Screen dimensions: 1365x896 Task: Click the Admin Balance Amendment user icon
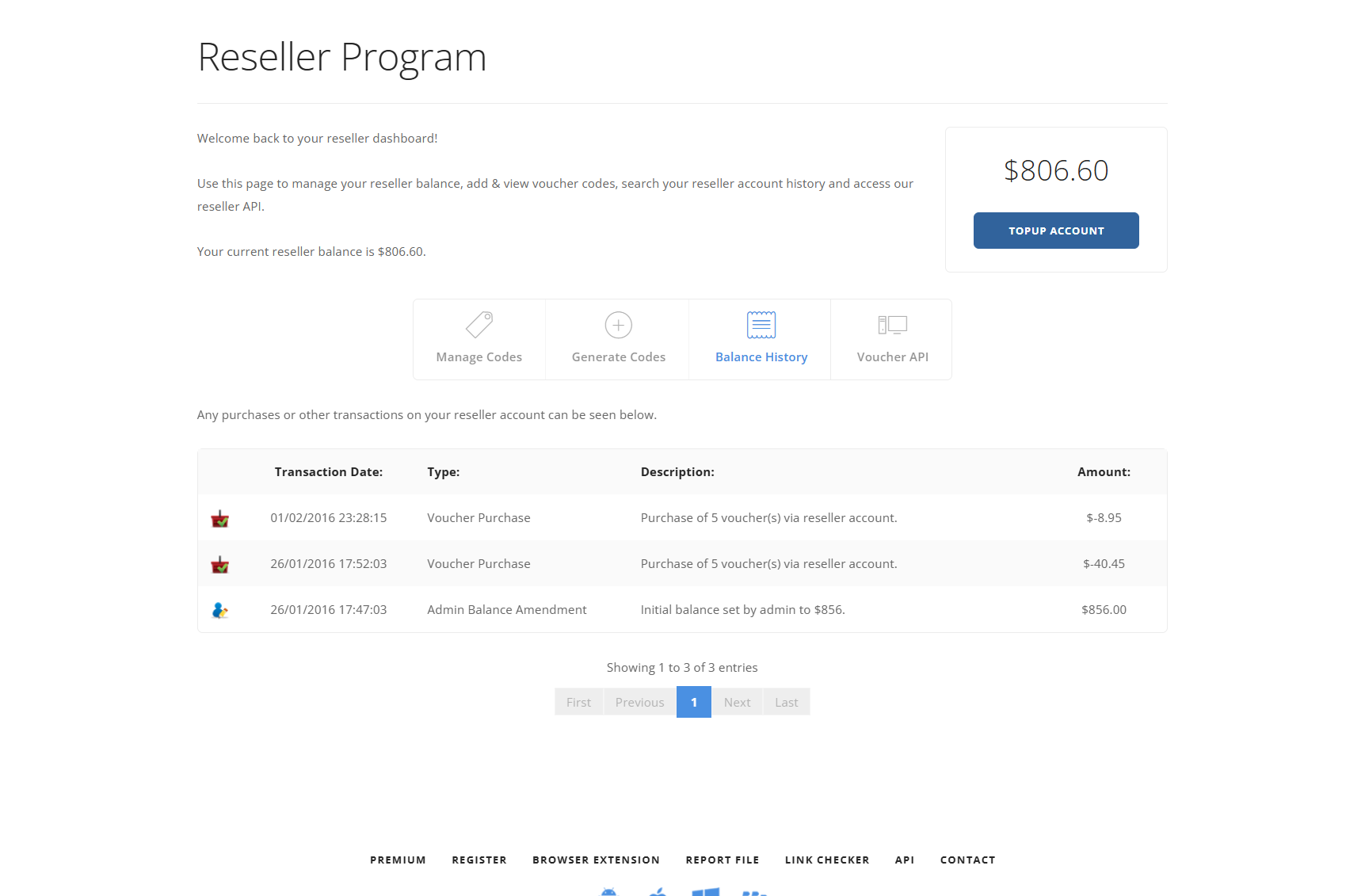tap(220, 610)
